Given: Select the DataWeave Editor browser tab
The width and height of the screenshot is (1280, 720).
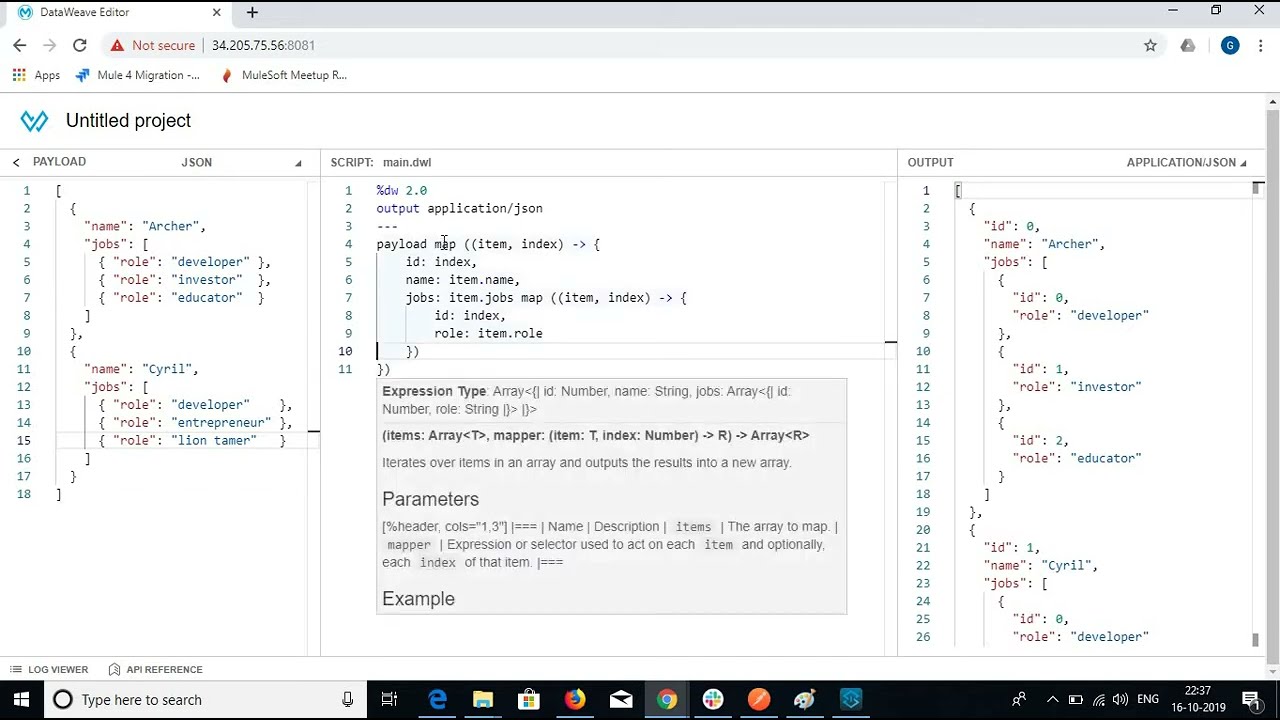Looking at the screenshot, I should point(117,12).
